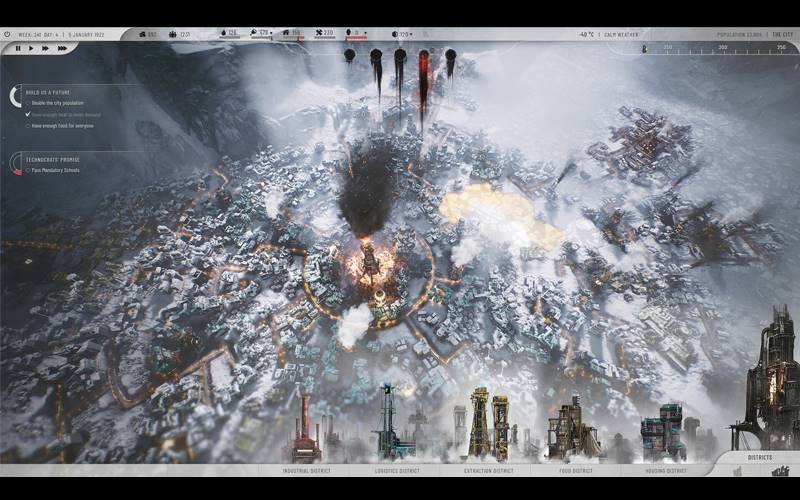Click the power icon in top-left corner

pyautogui.click(x=8, y=34)
